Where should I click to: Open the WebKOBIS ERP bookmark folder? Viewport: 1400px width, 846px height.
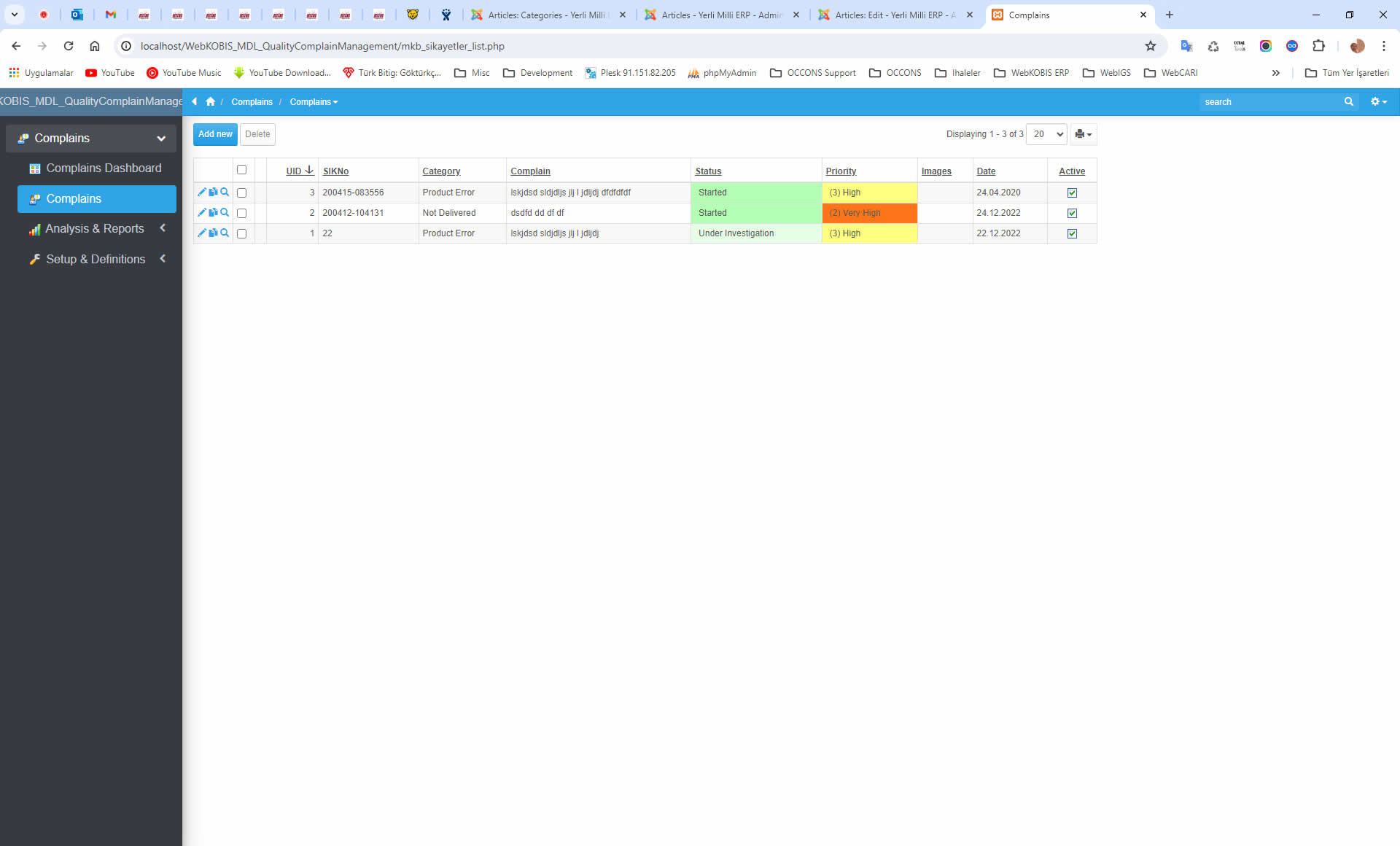1031,73
